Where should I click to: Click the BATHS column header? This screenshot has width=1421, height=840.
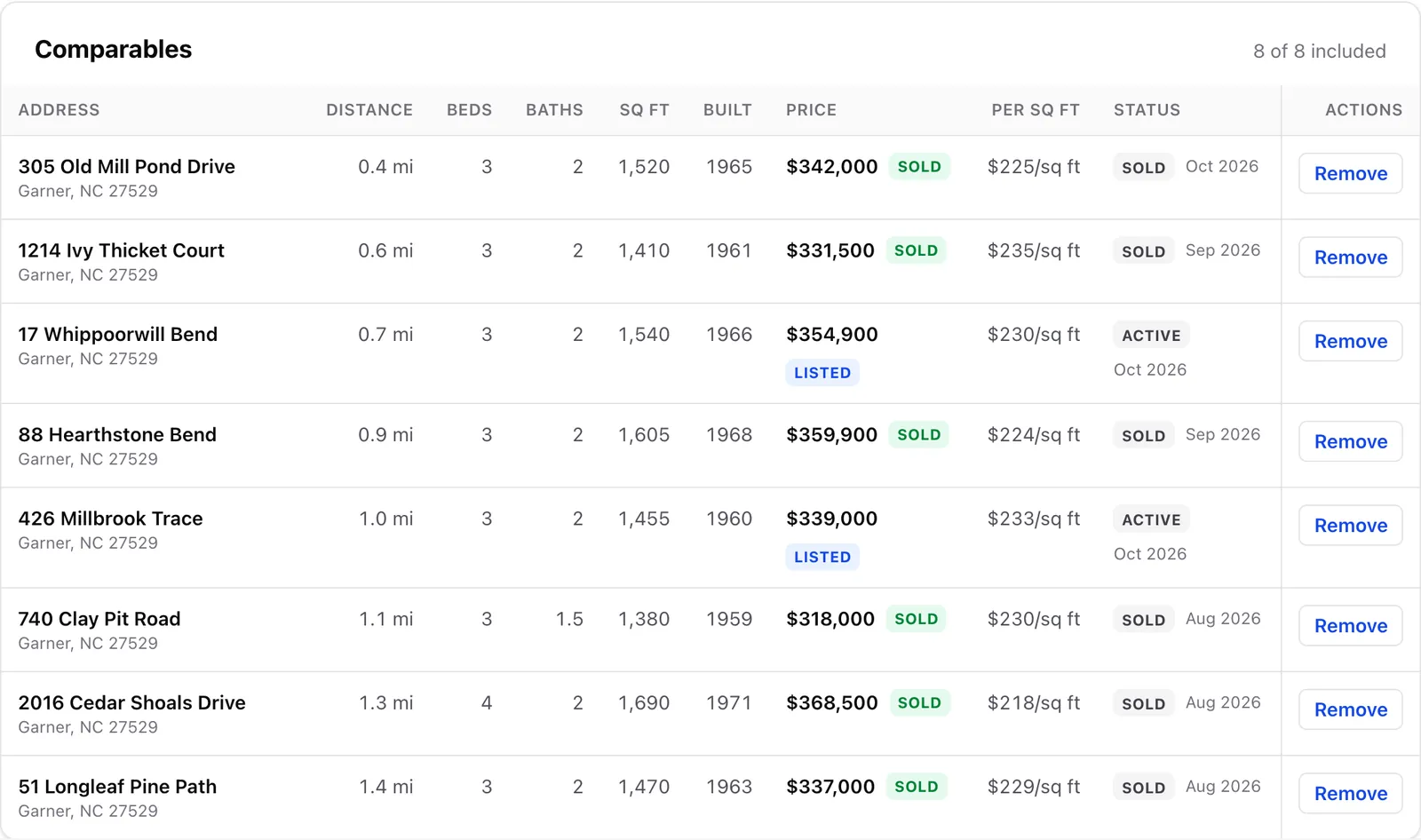(554, 110)
